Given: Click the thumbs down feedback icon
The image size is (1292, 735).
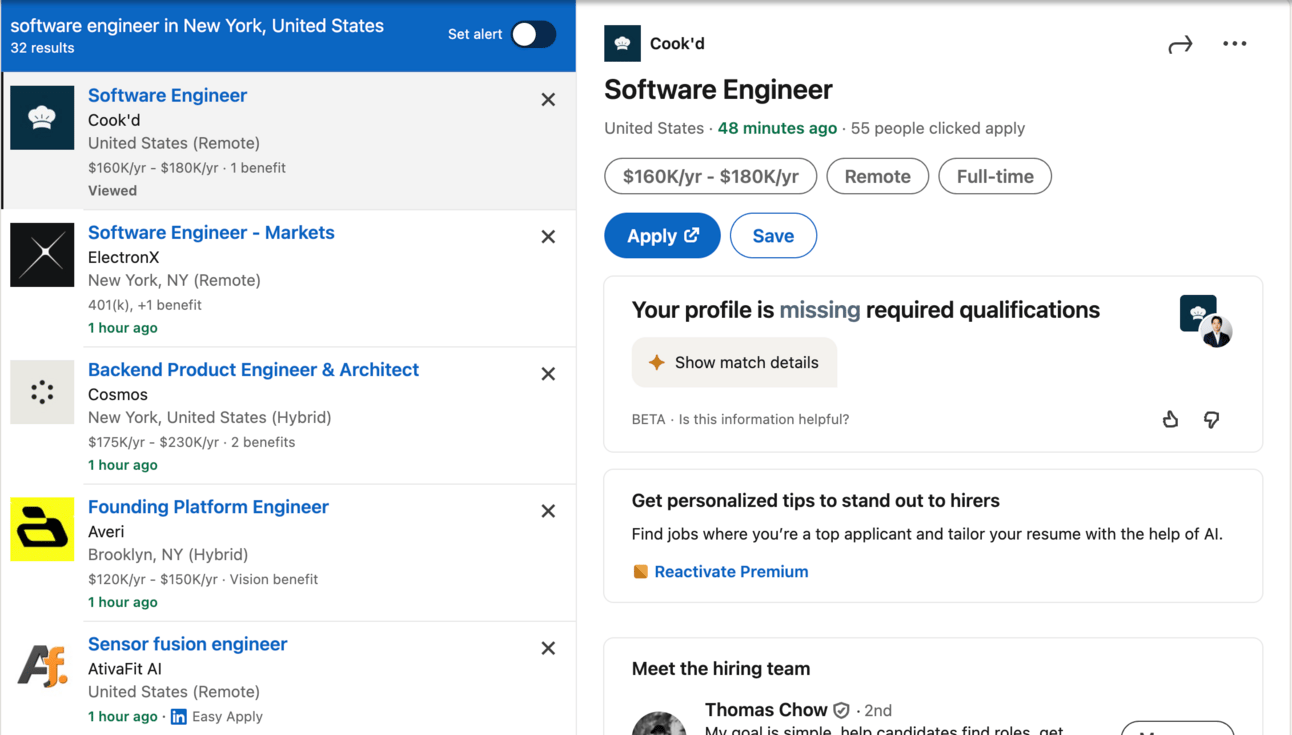Looking at the screenshot, I should [x=1211, y=419].
